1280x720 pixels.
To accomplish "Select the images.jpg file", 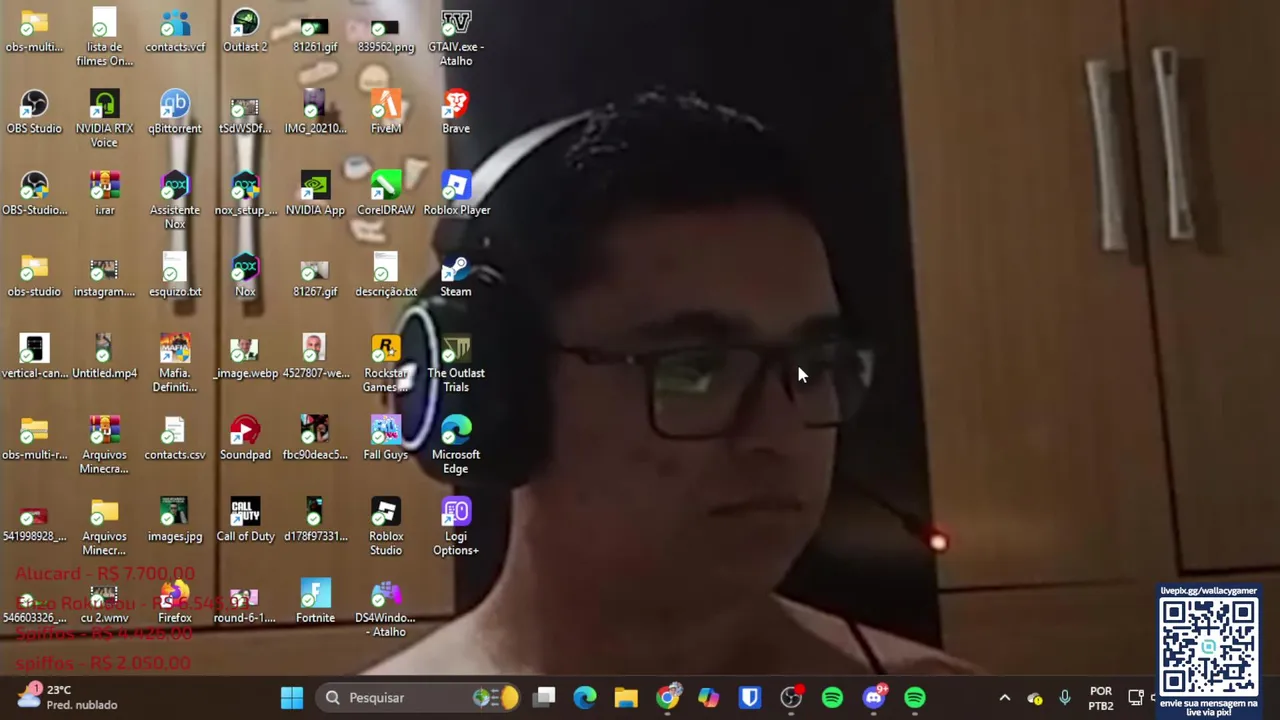I will coord(175,520).
